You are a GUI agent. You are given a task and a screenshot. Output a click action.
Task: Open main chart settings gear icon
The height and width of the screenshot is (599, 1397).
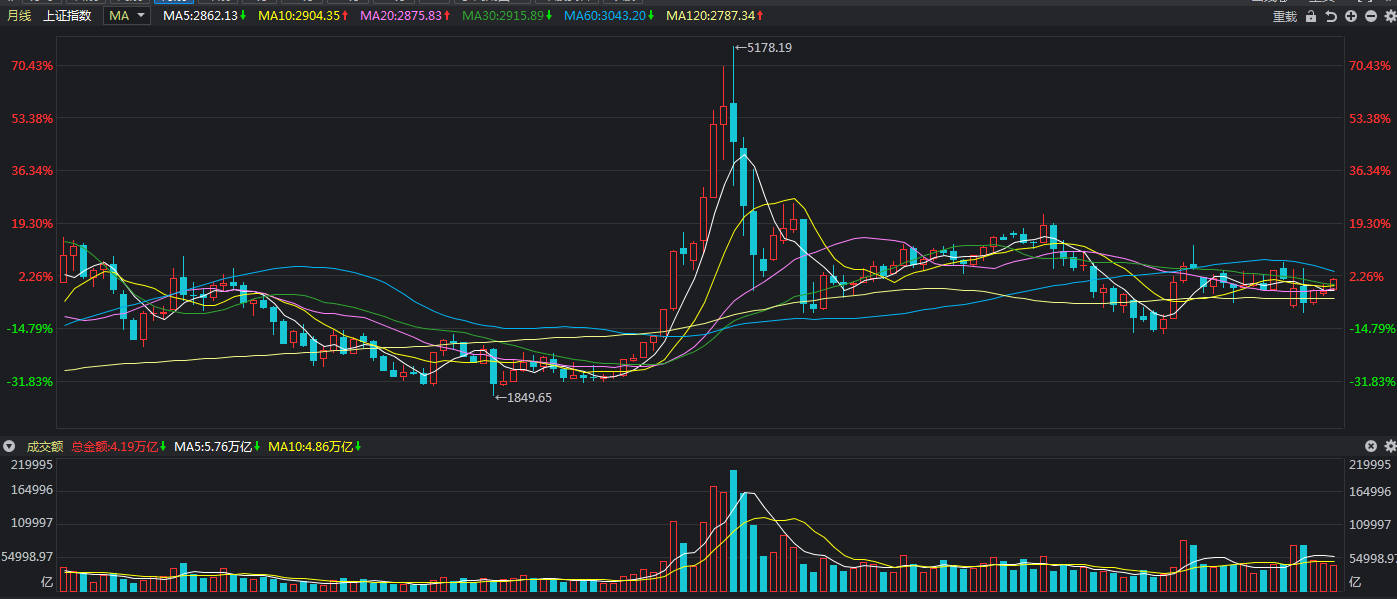click(x=1389, y=16)
